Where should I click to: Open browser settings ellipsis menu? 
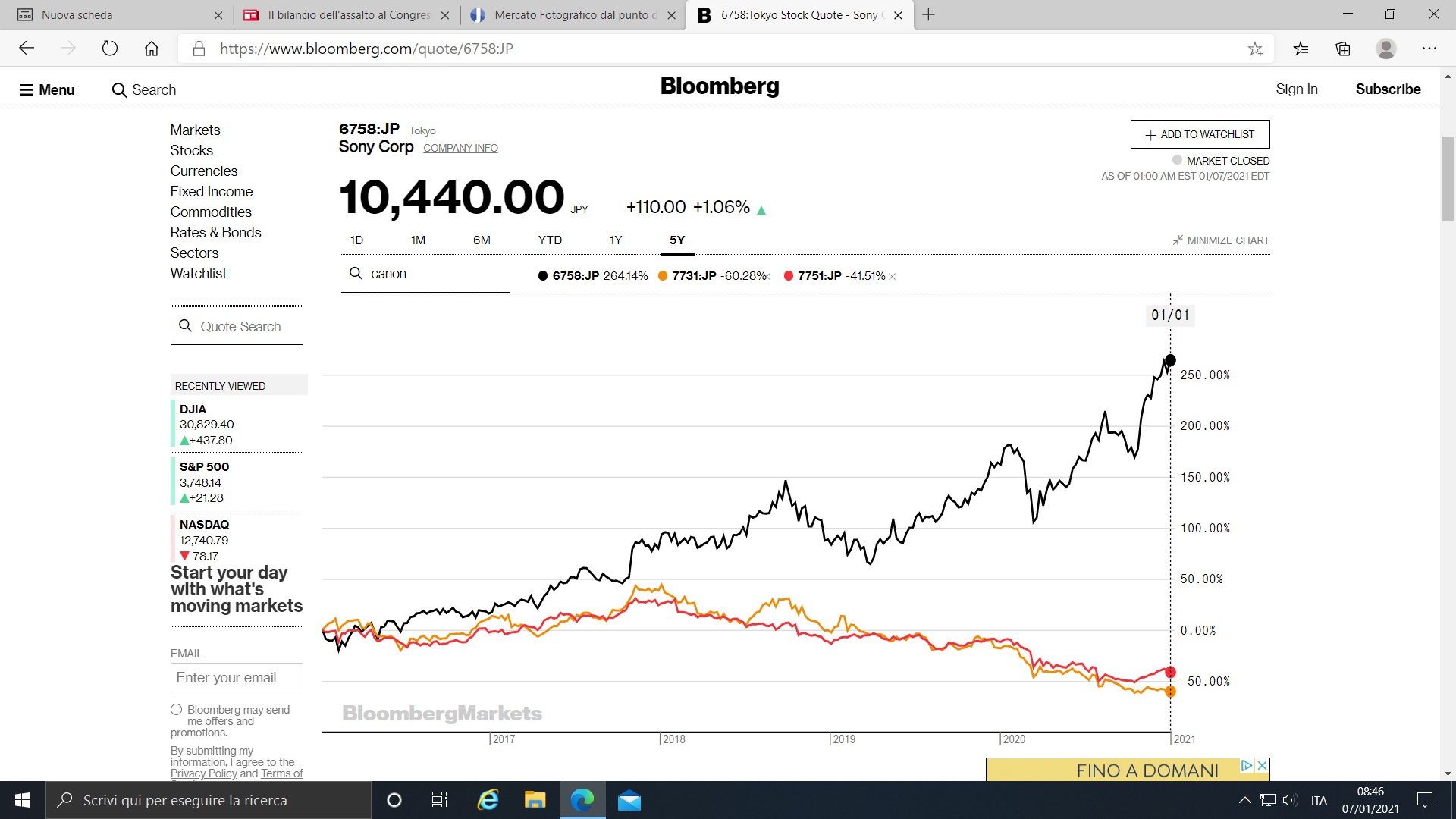coord(1429,49)
